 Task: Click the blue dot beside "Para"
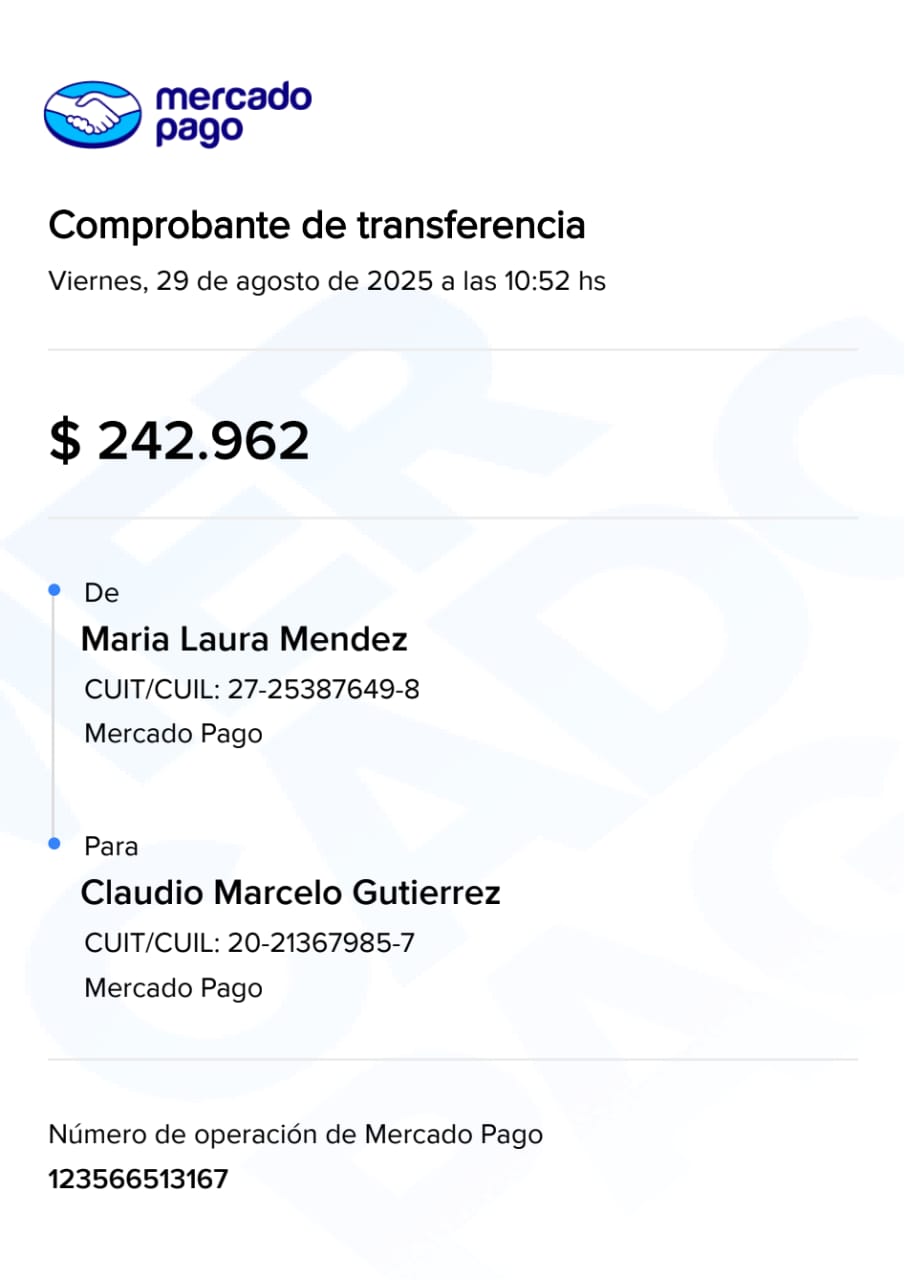[54, 845]
